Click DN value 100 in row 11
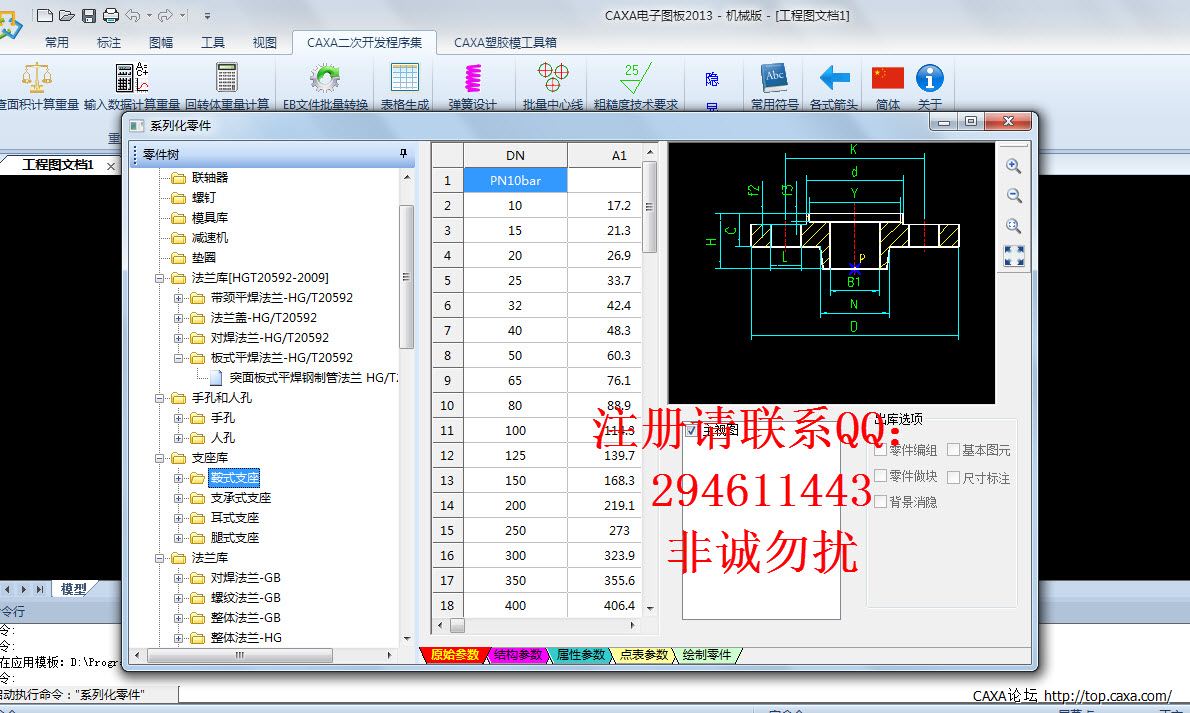1190x713 pixels. pos(515,431)
